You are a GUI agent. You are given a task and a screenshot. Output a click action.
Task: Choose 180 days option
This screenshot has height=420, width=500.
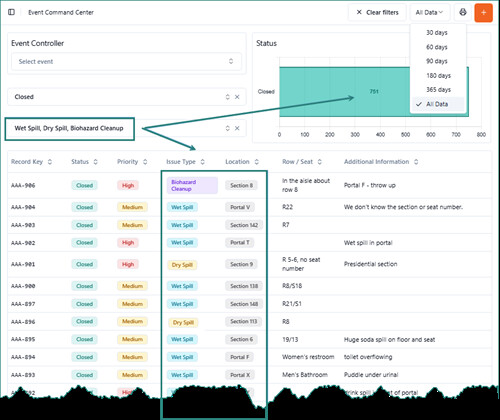tap(438, 76)
